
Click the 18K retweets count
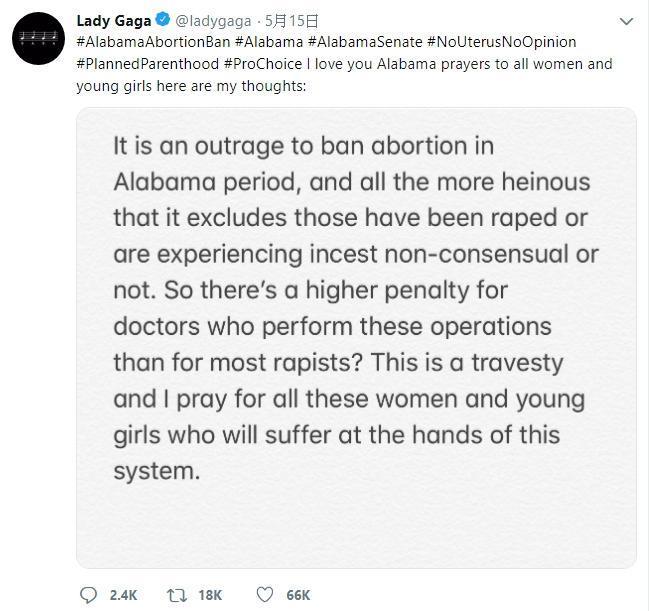(x=210, y=595)
